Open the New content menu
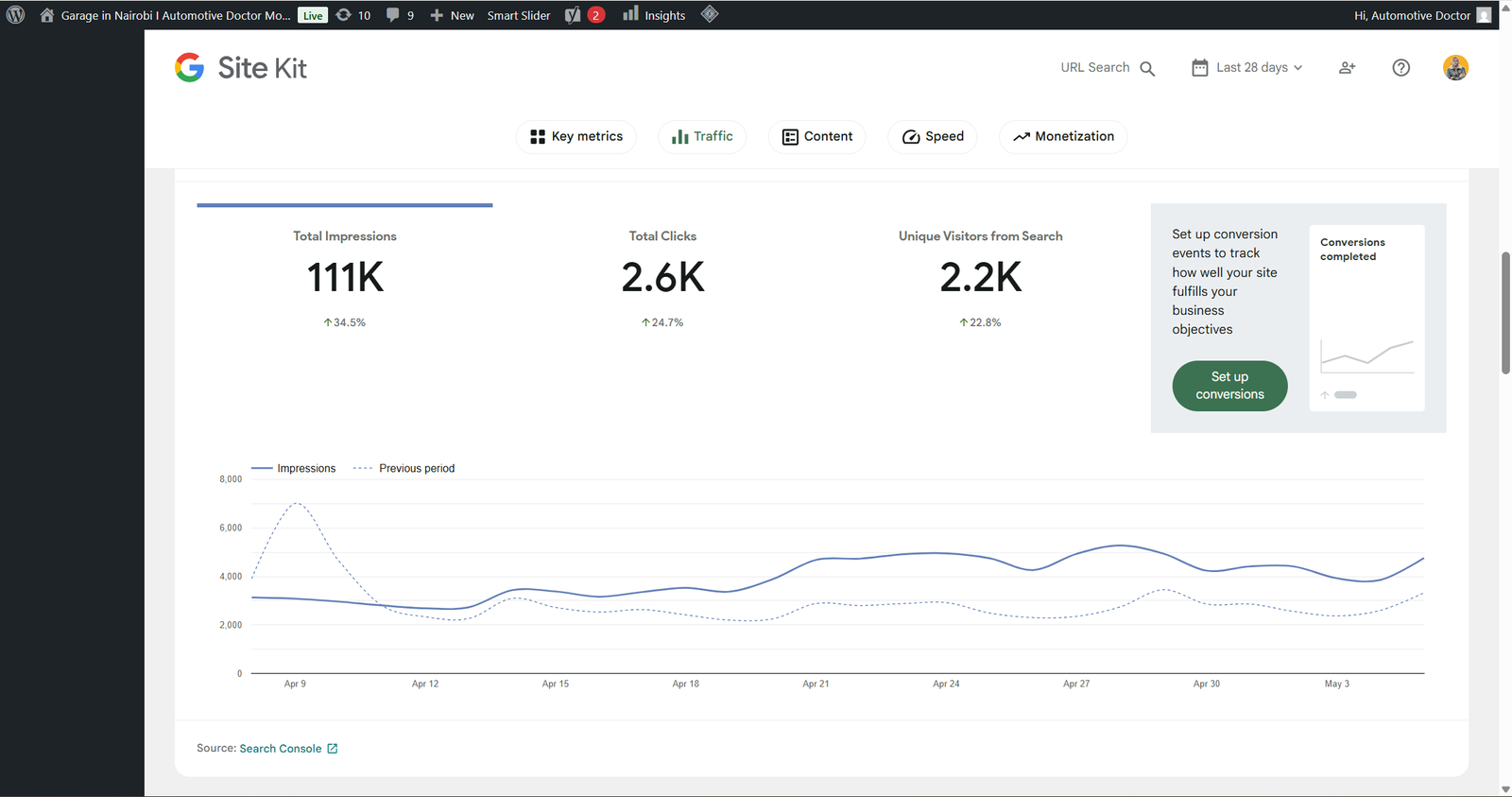1512x797 pixels. coord(452,15)
